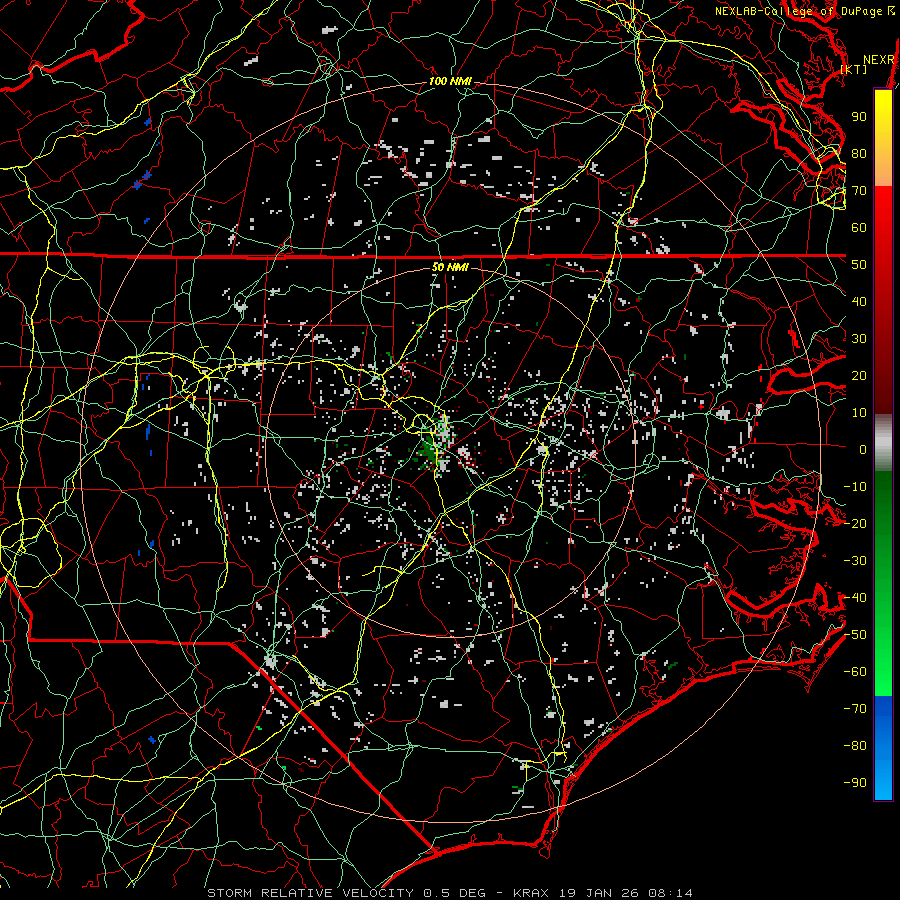Select the -40 value on velocity scale
This screenshot has height=900, width=900.
pyautogui.click(x=855, y=598)
